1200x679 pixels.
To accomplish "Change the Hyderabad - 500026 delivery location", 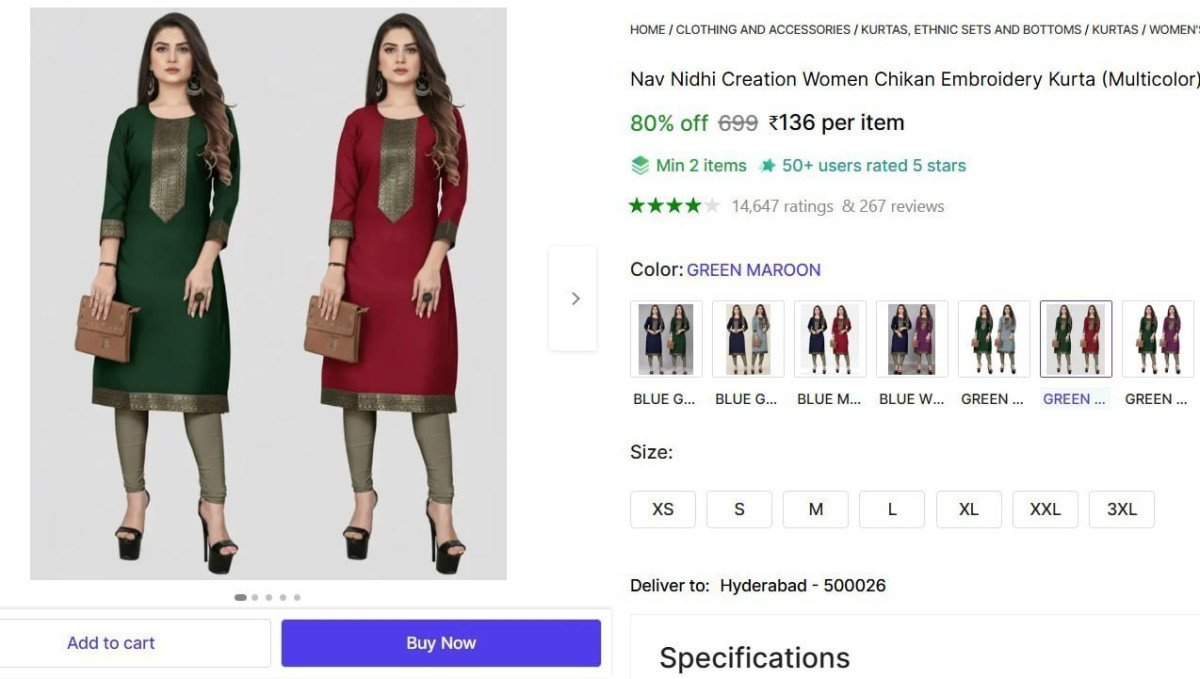I will click(802, 585).
